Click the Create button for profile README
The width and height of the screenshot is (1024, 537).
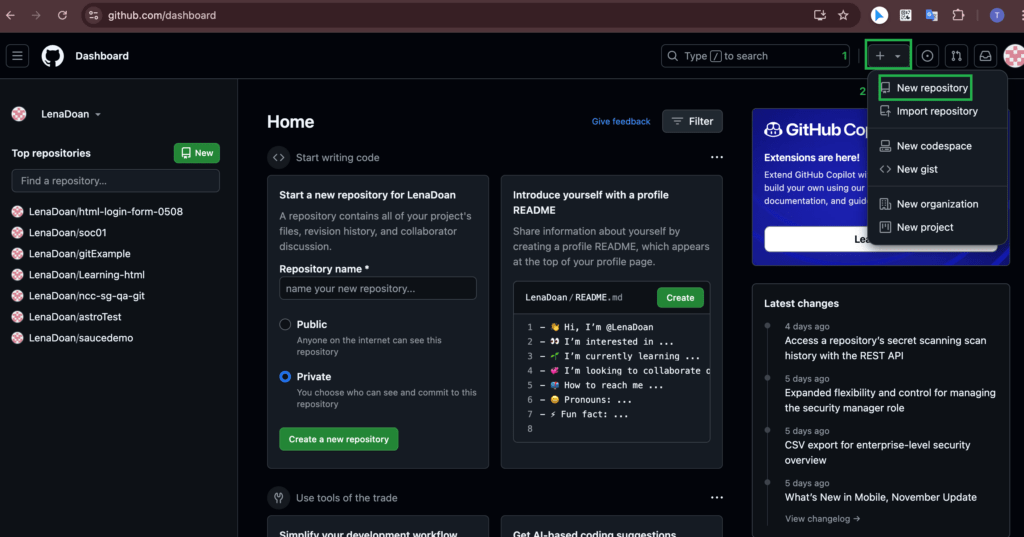680,298
